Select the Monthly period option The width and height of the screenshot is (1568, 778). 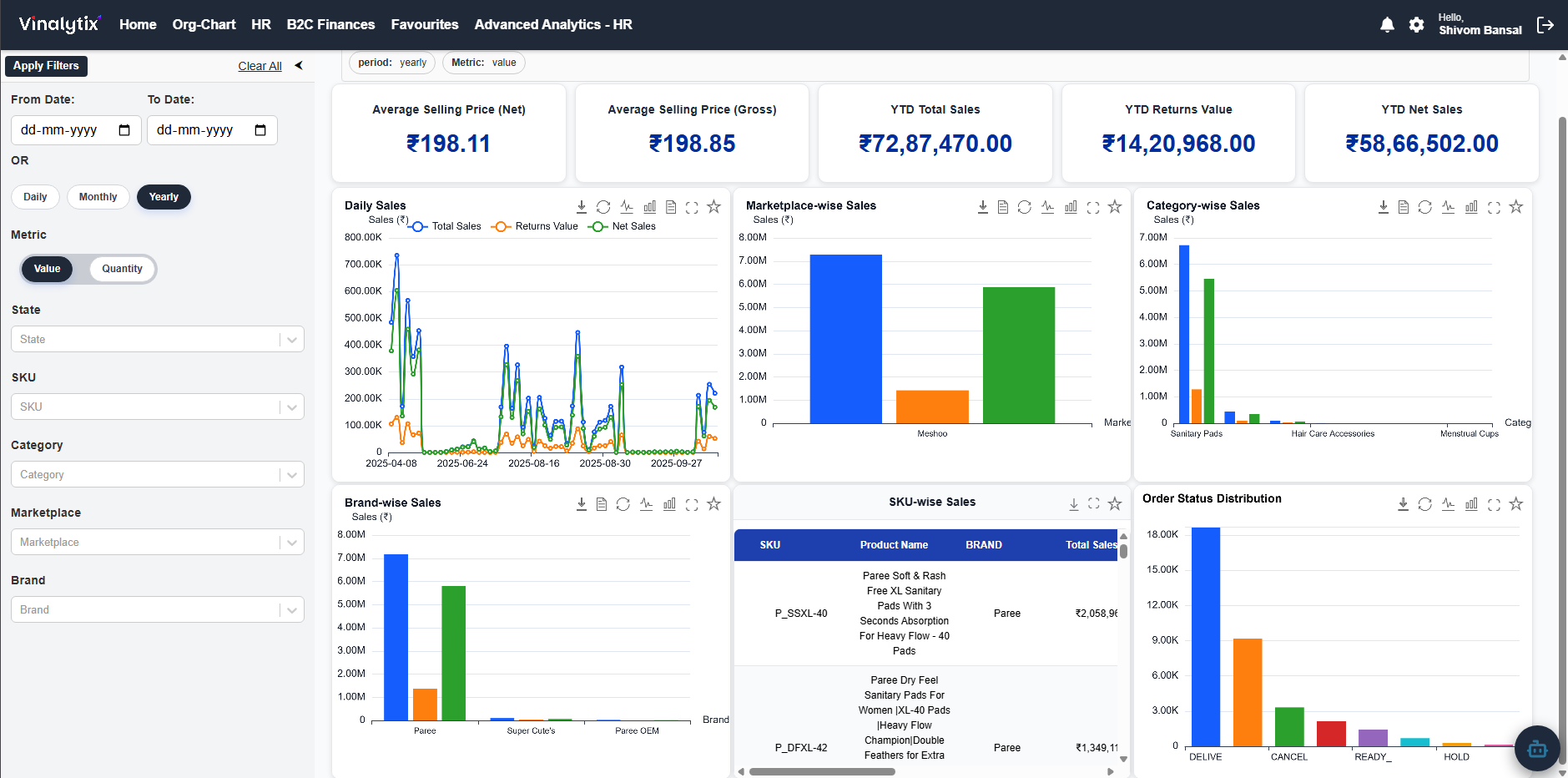(x=98, y=197)
